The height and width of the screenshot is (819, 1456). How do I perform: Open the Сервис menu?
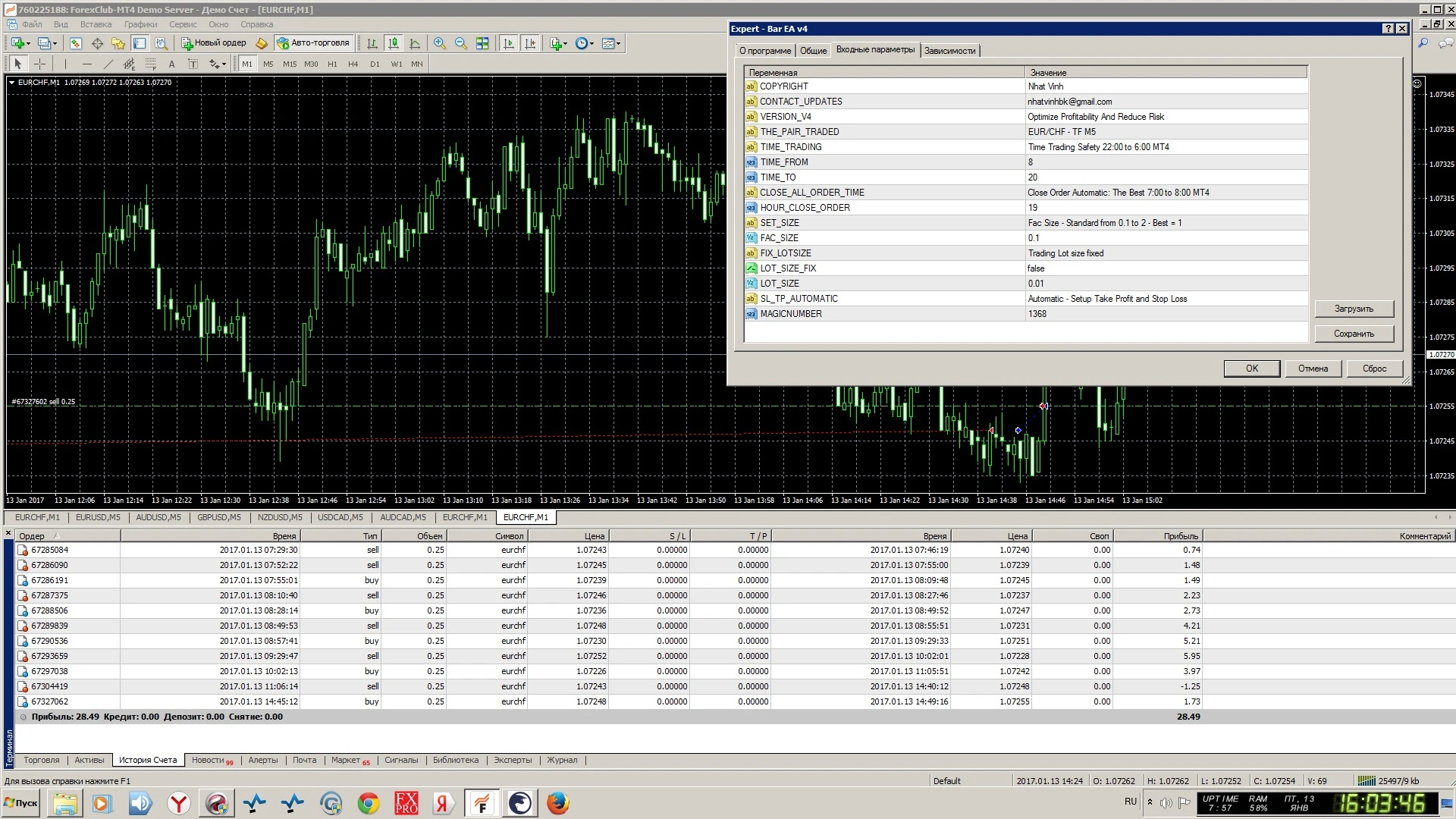[183, 24]
